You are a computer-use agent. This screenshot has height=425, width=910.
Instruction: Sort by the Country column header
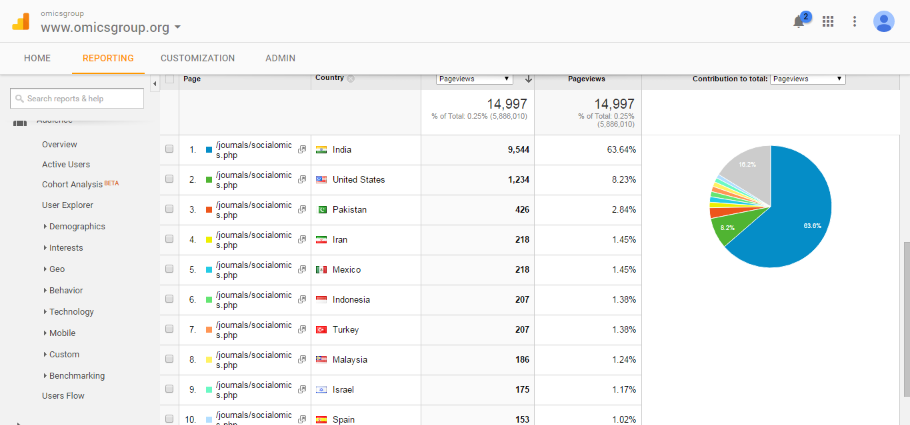click(x=329, y=78)
